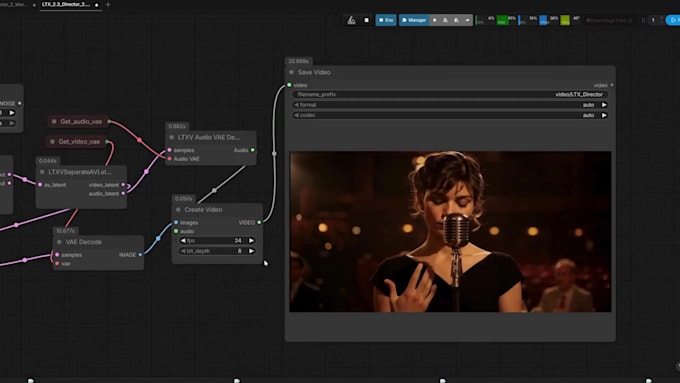Click the singer video preview in Save Video
This screenshot has height=383, width=680.
pos(450,231)
